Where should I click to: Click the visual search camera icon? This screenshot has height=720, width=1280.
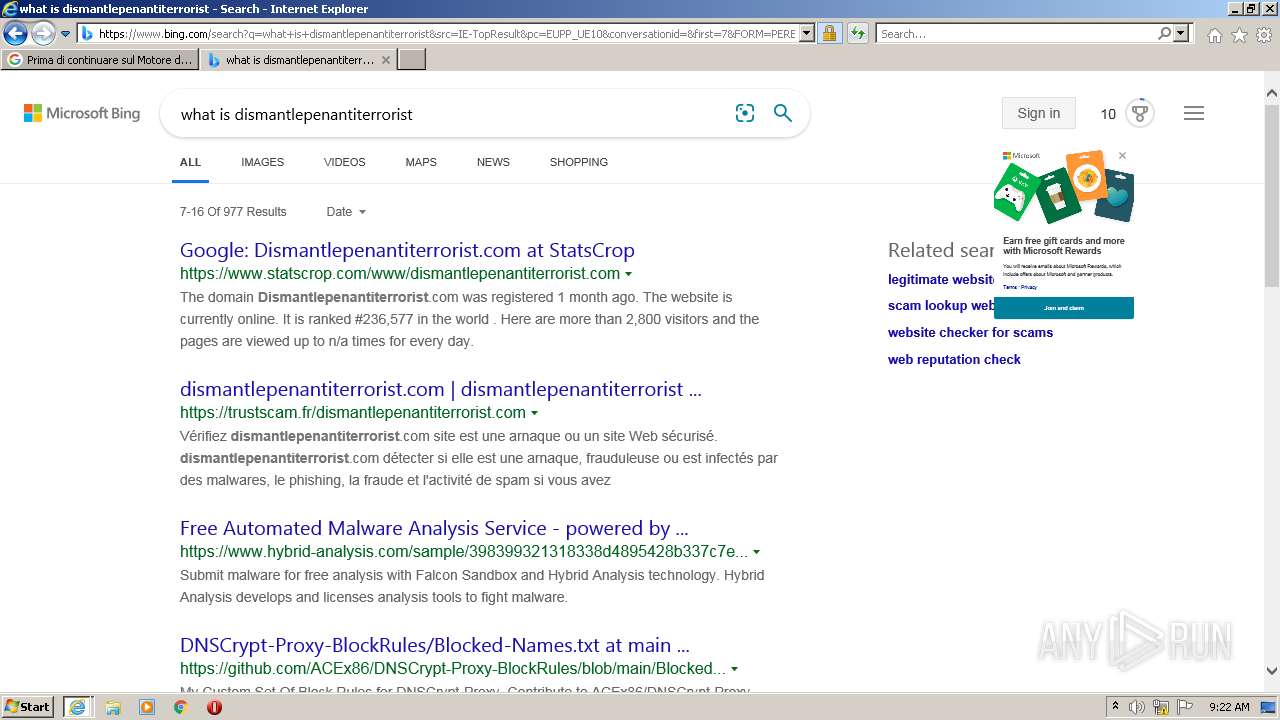(745, 113)
